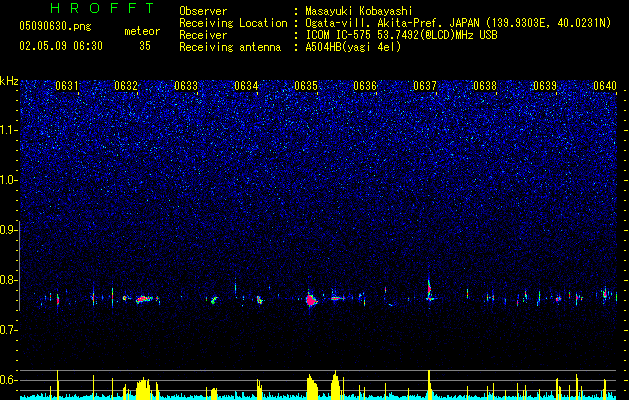Click the 0.7 kHz axis label

(8, 330)
